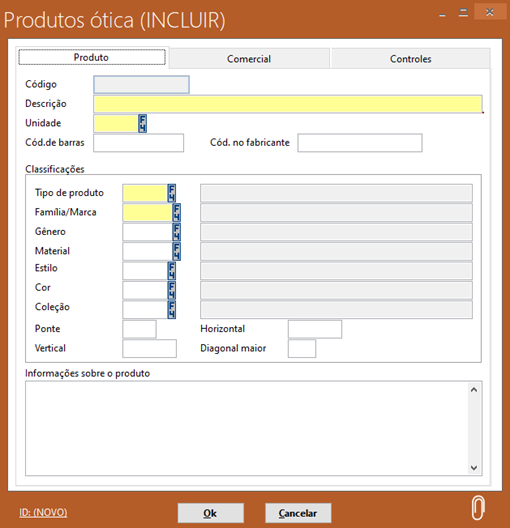Open F4 lookup for Estilo
The height and width of the screenshot is (528, 510).
click(x=172, y=271)
